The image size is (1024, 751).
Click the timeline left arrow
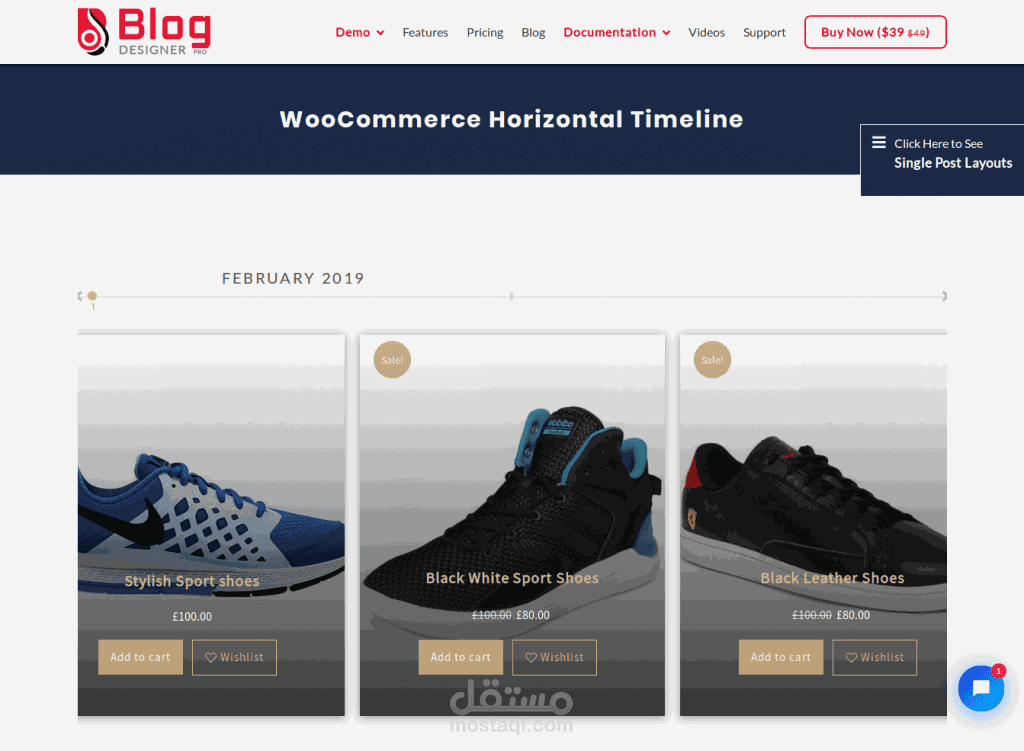[x=80, y=296]
